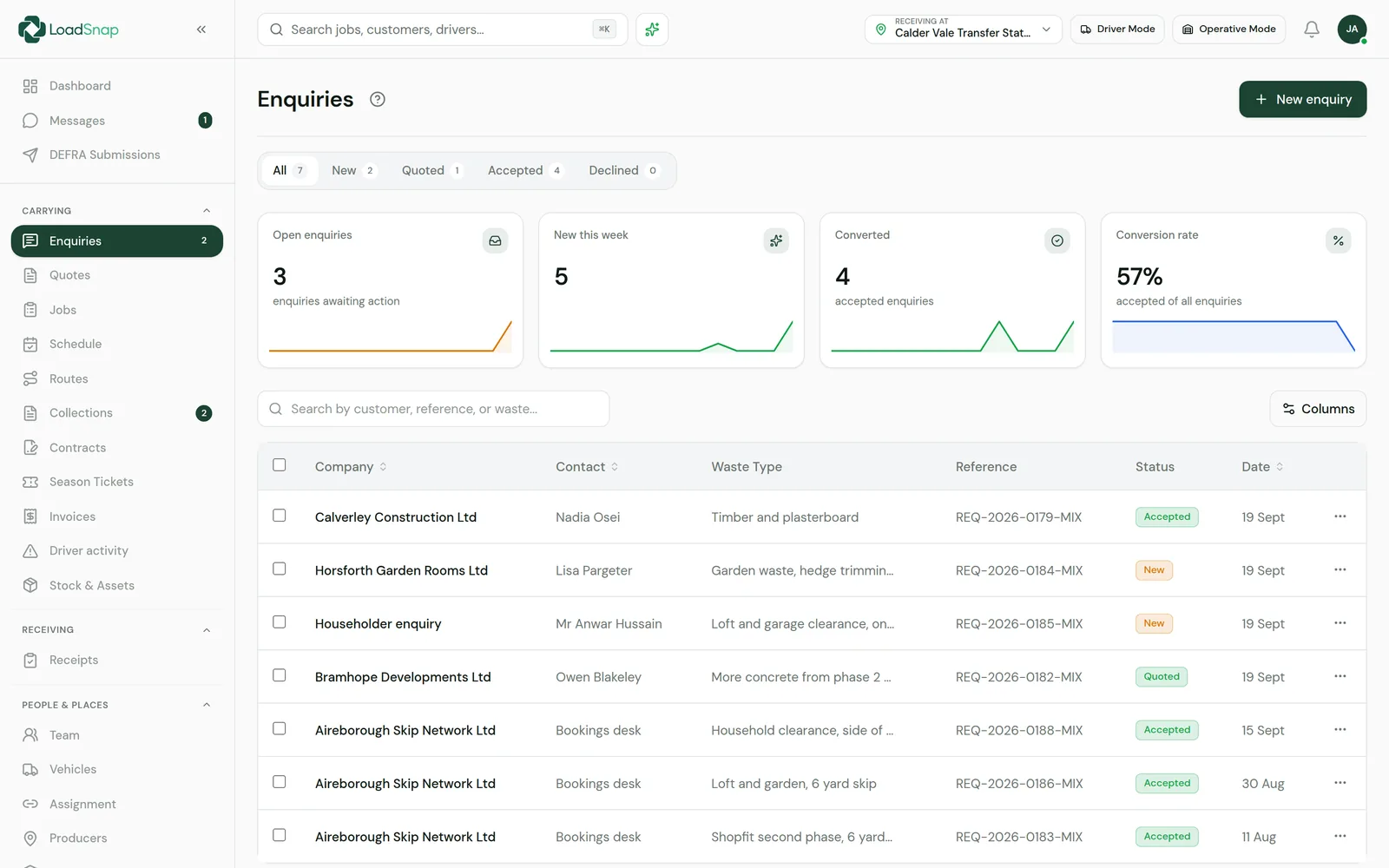Tick checkbox for Householder enquiry row
The width and height of the screenshot is (1389, 868).
click(x=280, y=622)
